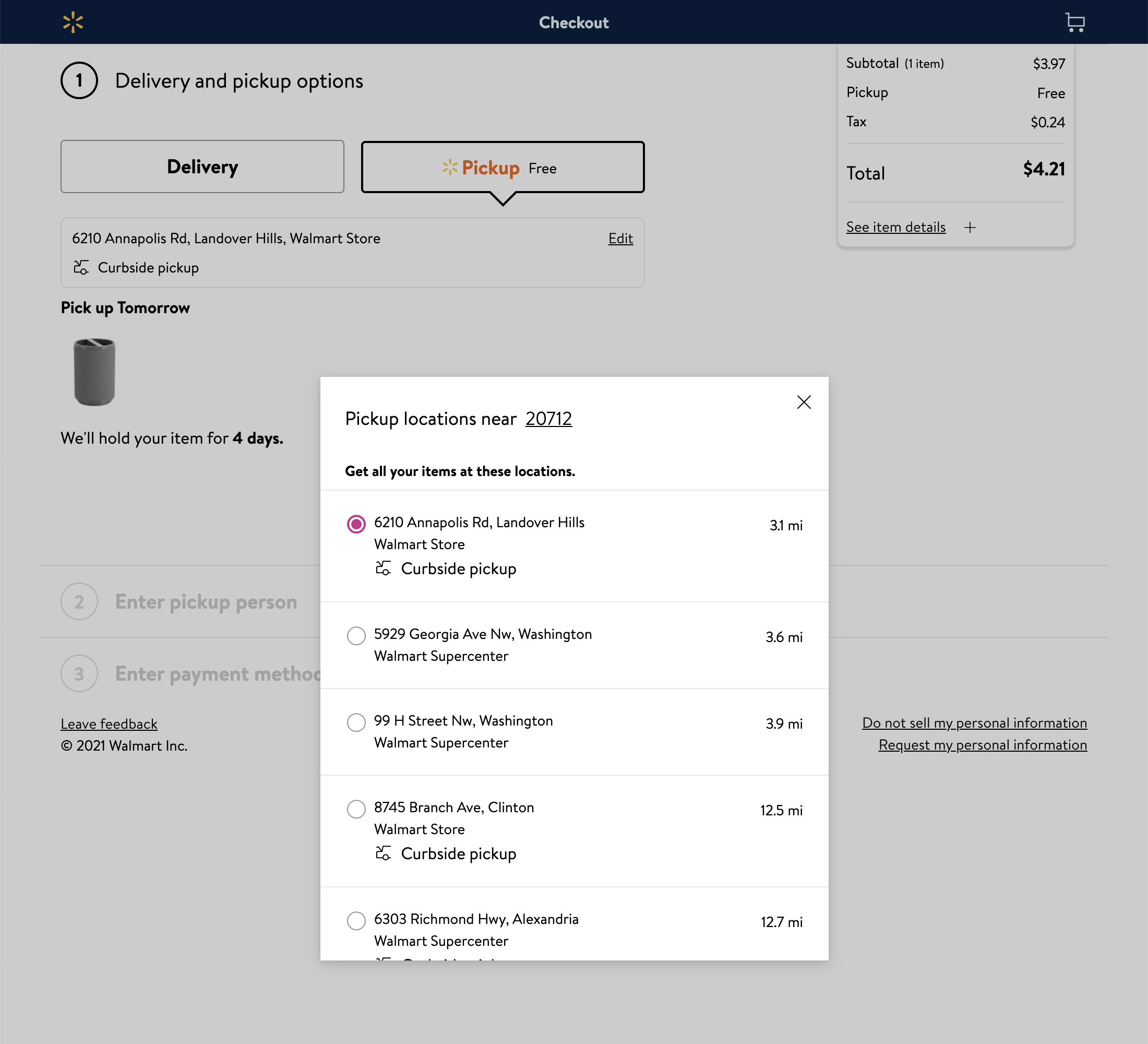
Task: Switch to the Delivery option
Action: click(202, 167)
